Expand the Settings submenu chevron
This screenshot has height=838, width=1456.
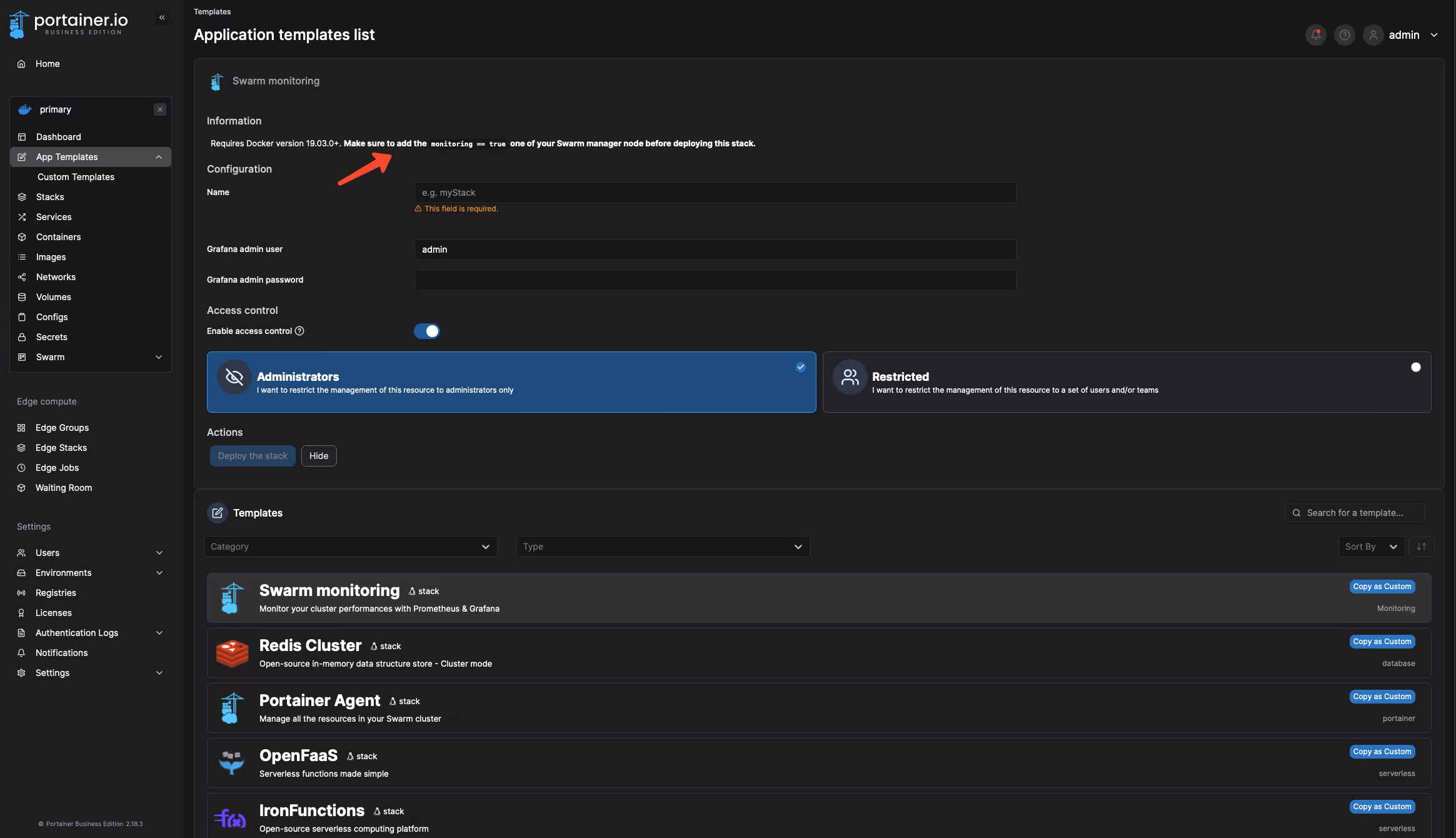tap(159, 673)
